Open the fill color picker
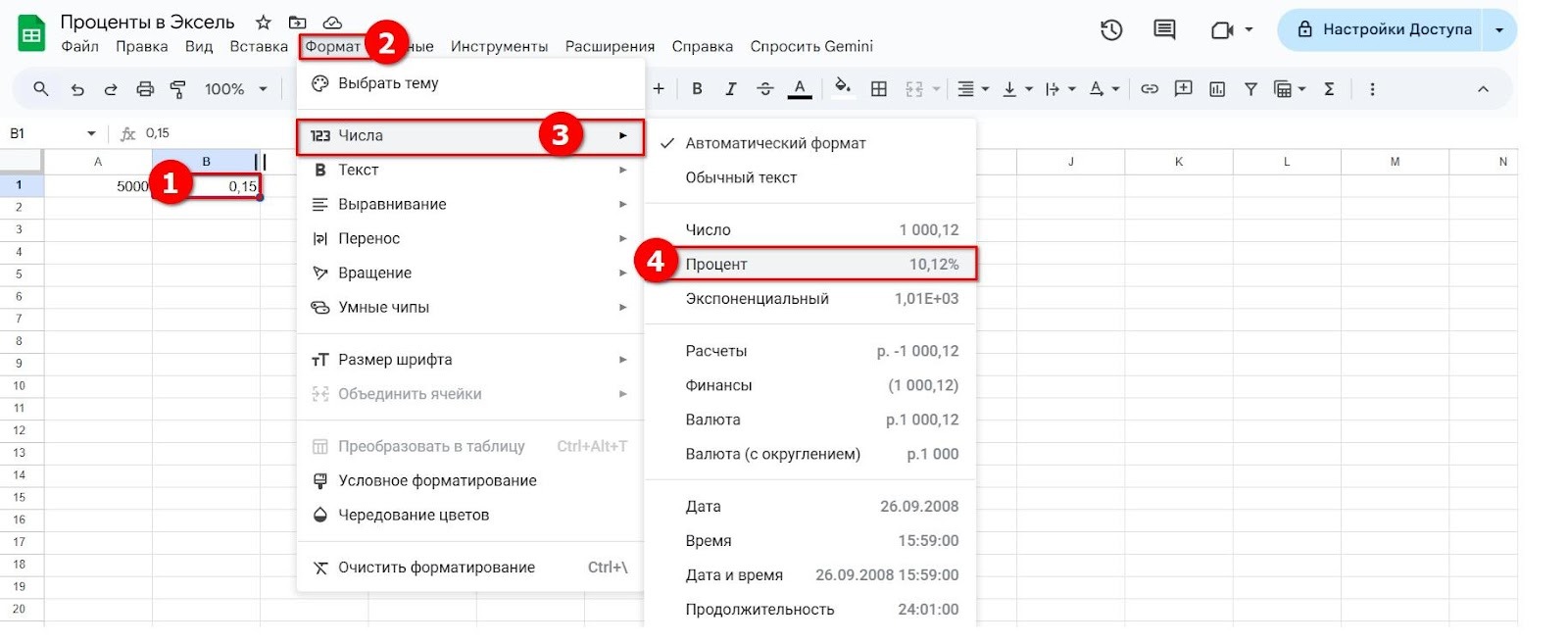The width and height of the screenshot is (1568, 643). click(842, 88)
